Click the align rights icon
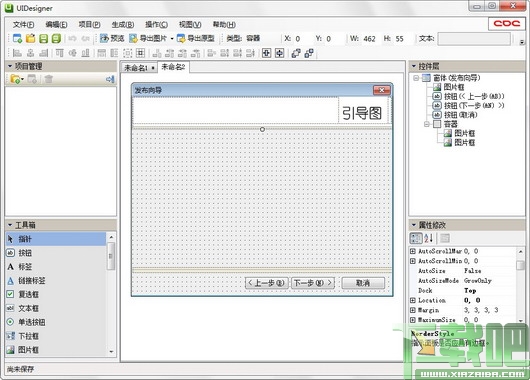 (44, 53)
